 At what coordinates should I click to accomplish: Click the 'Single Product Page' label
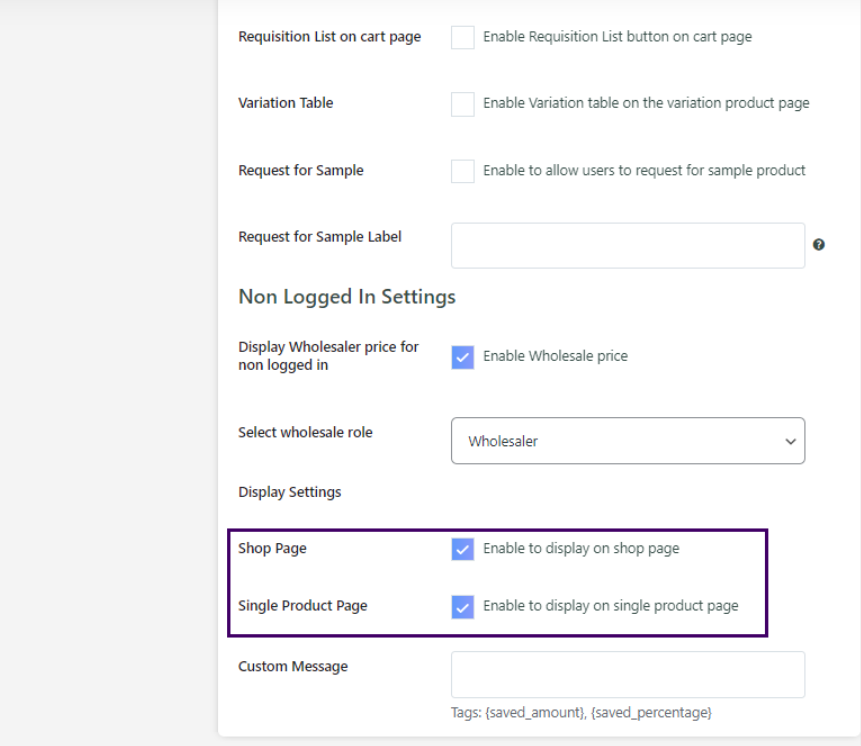click(x=303, y=606)
